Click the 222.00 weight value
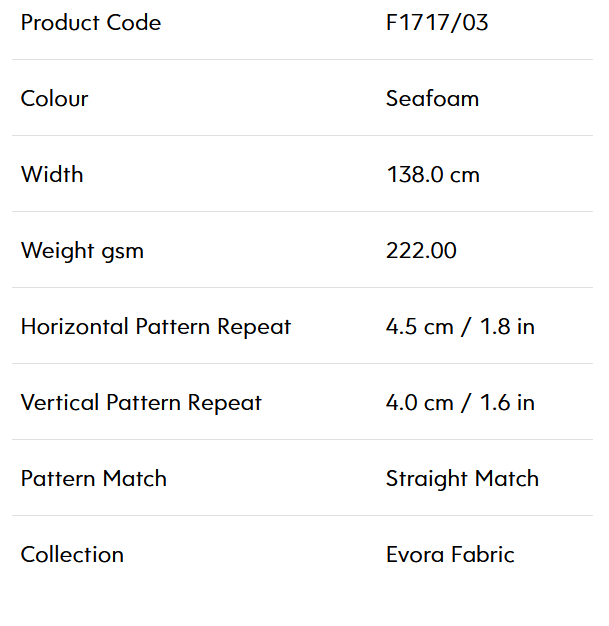Screen dimensions: 609x626 coord(421,250)
